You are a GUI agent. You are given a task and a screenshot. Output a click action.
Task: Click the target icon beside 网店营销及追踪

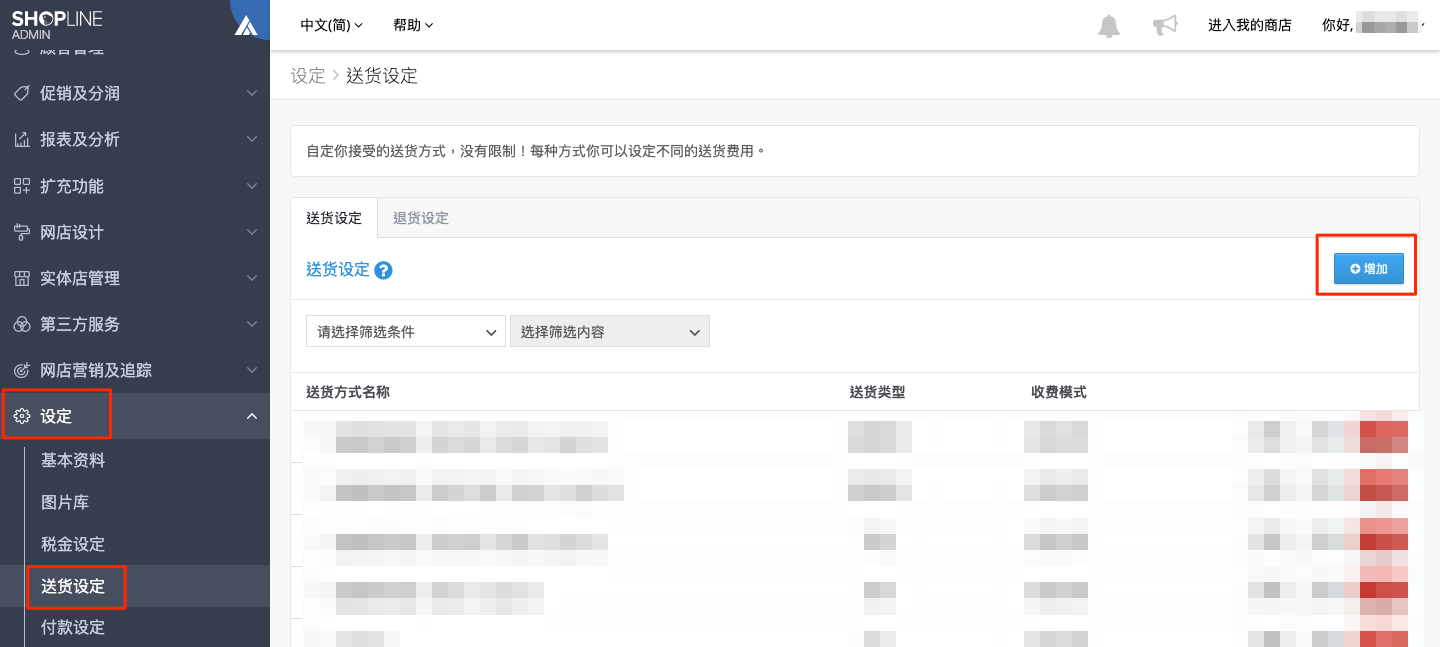(21, 370)
